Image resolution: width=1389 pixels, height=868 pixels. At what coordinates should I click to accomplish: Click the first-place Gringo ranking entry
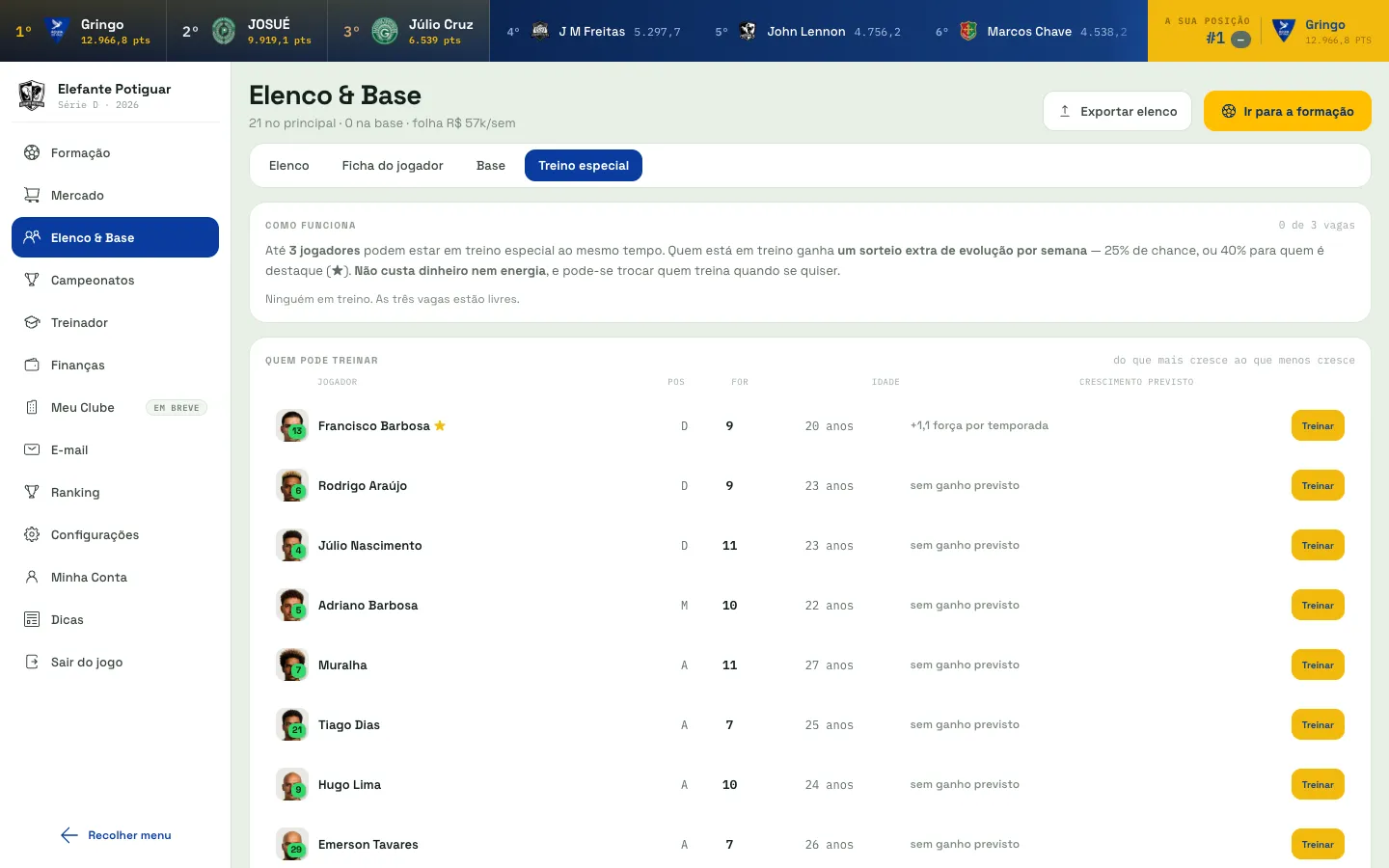click(83, 31)
